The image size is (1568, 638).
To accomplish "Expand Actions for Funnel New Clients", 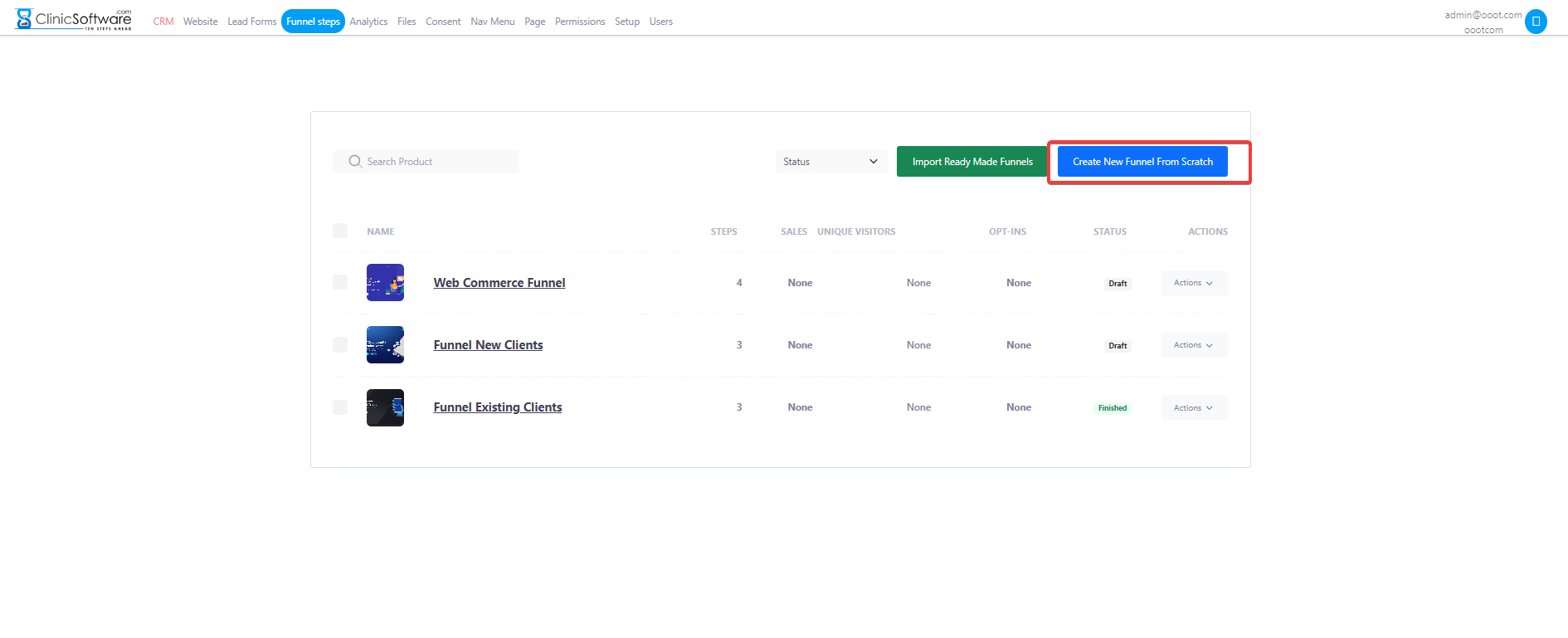I will pyautogui.click(x=1193, y=345).
